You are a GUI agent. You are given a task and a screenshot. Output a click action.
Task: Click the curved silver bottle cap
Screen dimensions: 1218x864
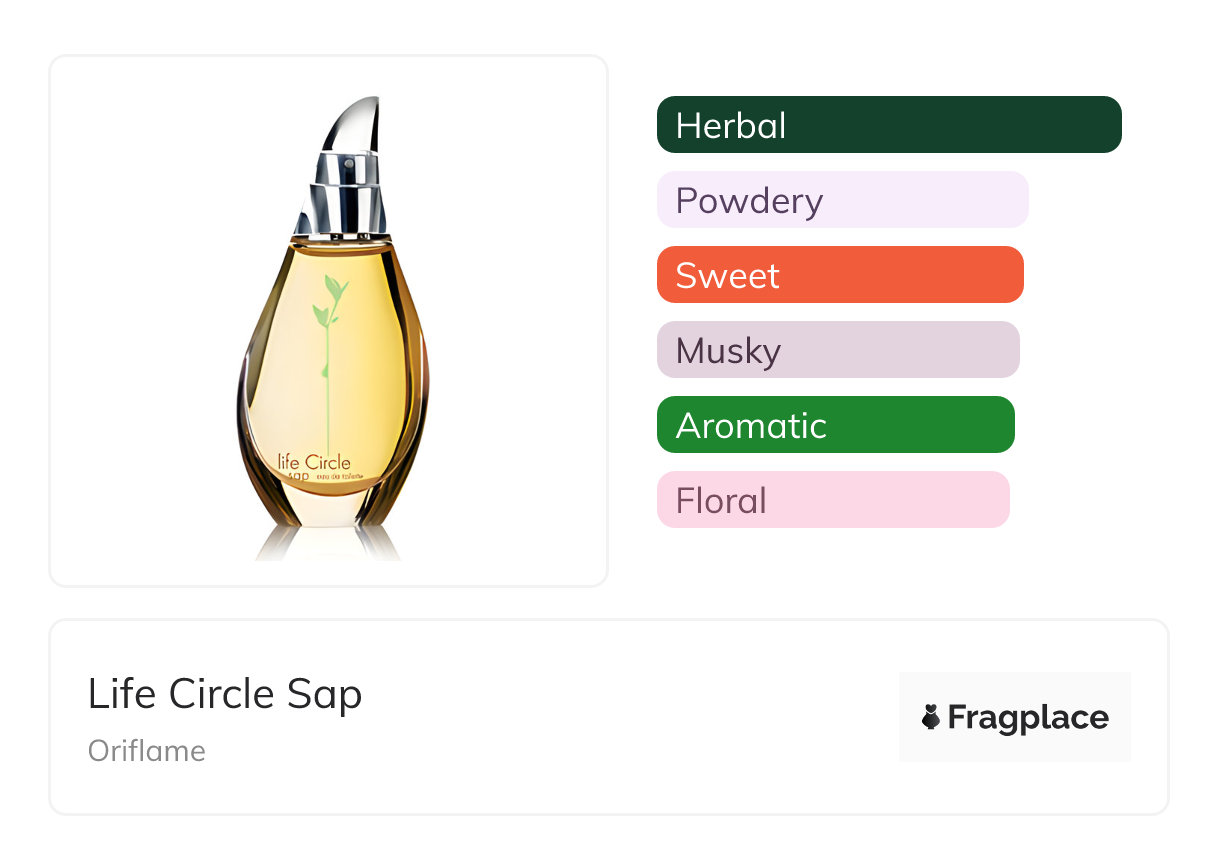(x=353, y=125)
